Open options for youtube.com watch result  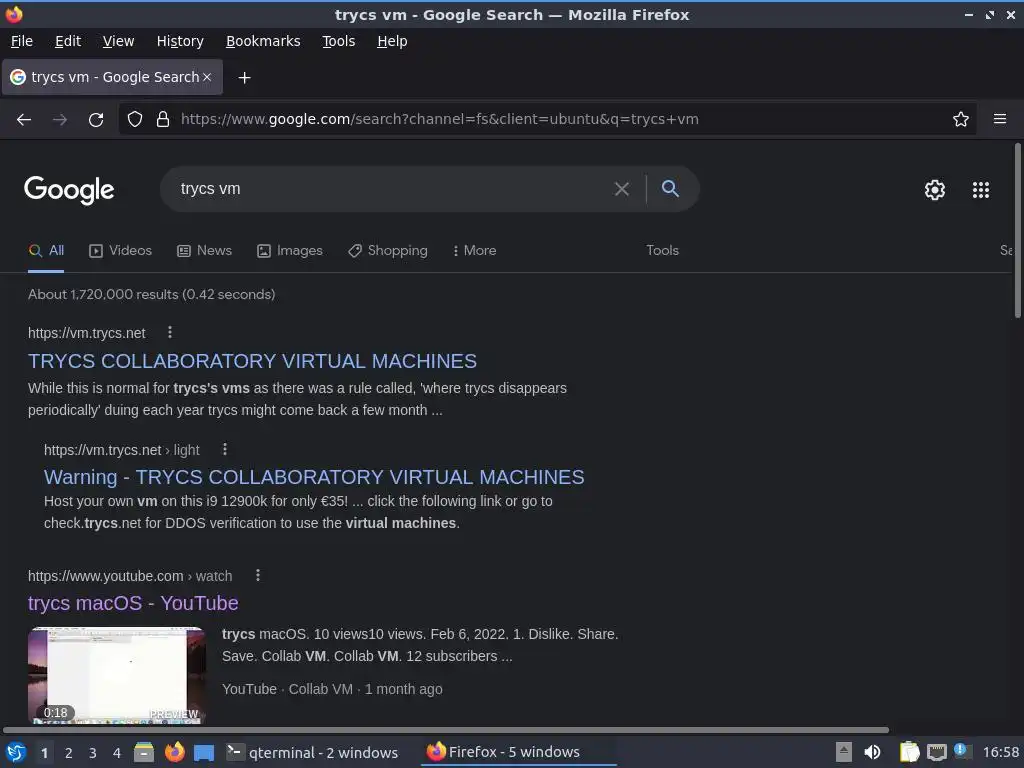(x=258, y=575)
